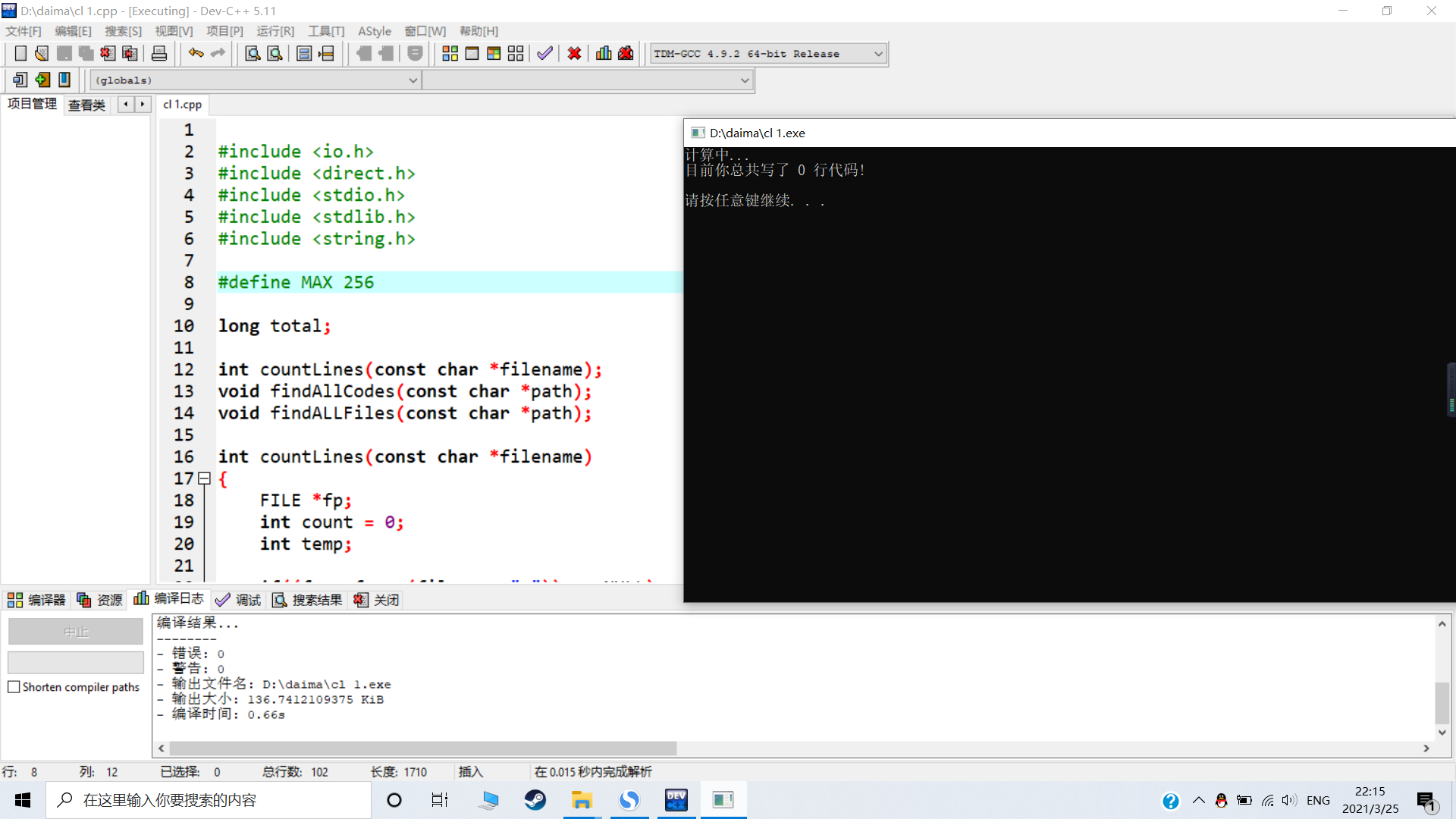Open the 搜索结果 bottom tab

coord(307,600)
